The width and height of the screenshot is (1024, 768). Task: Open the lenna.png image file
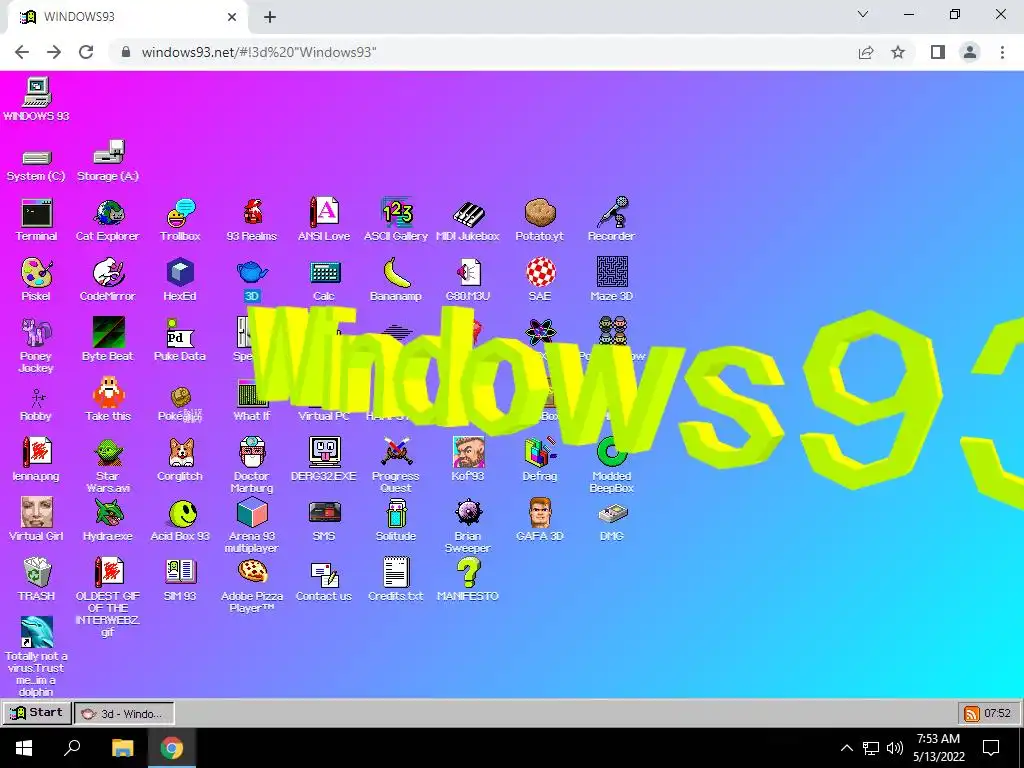pos(37,452)
